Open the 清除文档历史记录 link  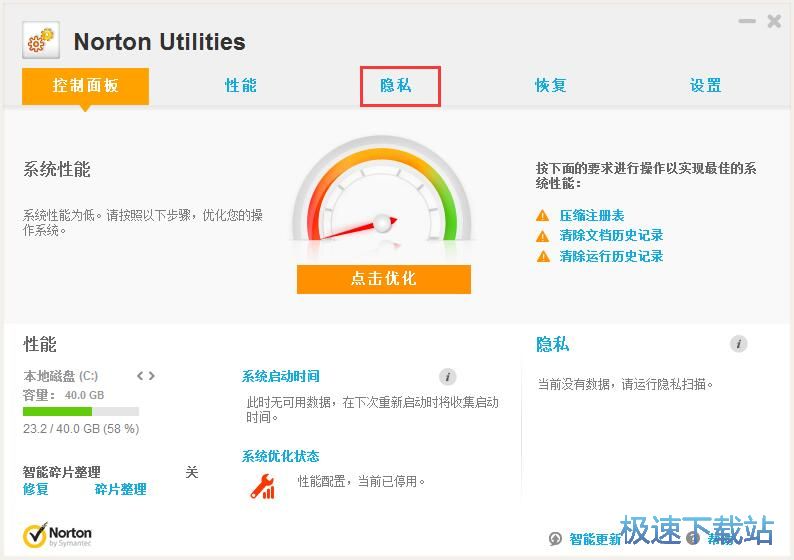point(611,235)
